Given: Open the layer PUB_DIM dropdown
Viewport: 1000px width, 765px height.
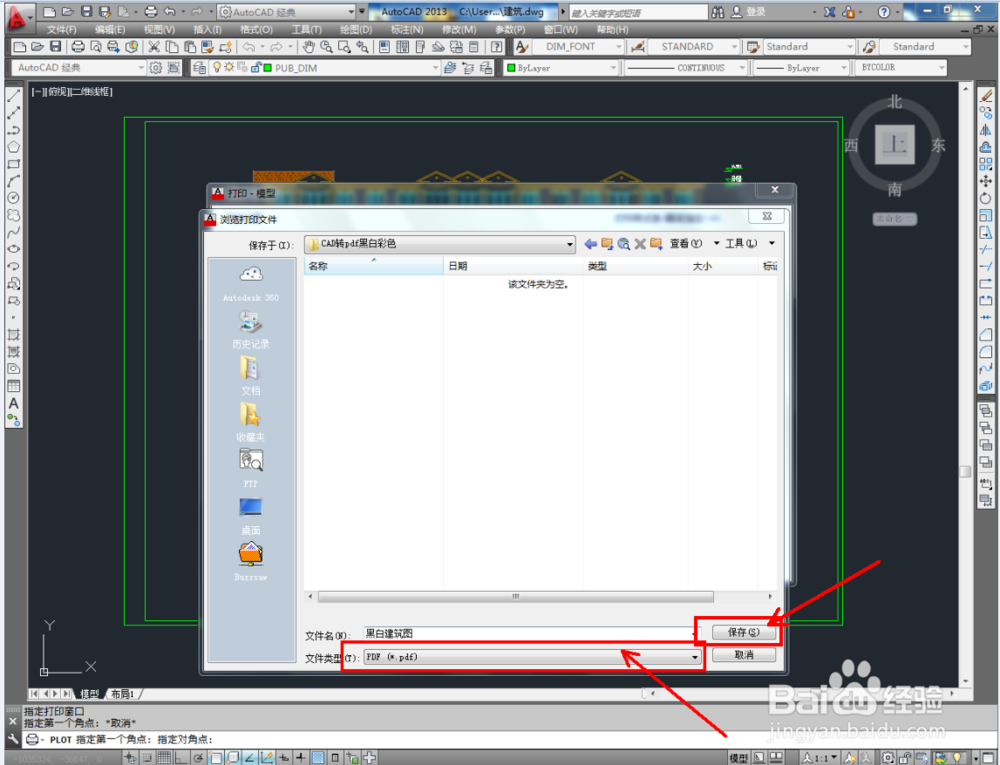Looking at the screenshot, I should point(325,68).
